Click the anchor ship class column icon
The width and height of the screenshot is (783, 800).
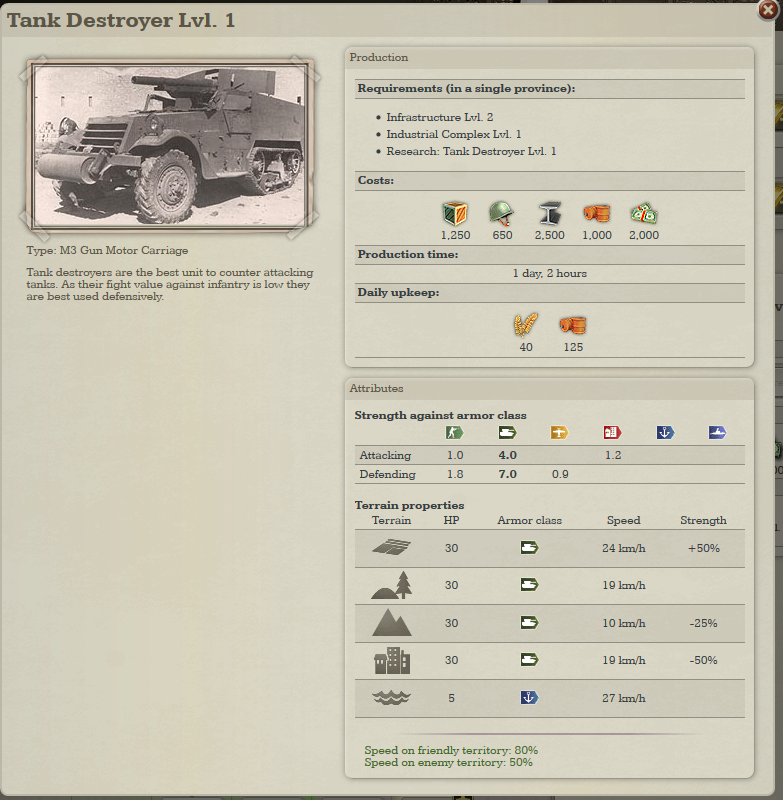click(665, 433)
